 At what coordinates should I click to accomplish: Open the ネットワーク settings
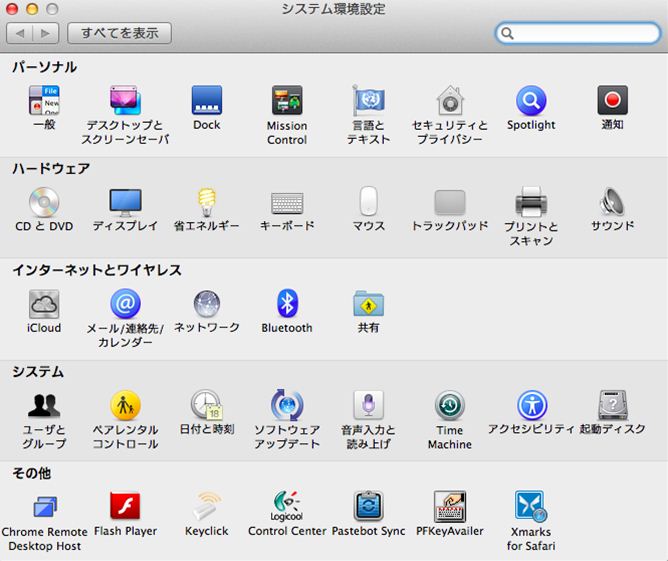coord(207,304)
